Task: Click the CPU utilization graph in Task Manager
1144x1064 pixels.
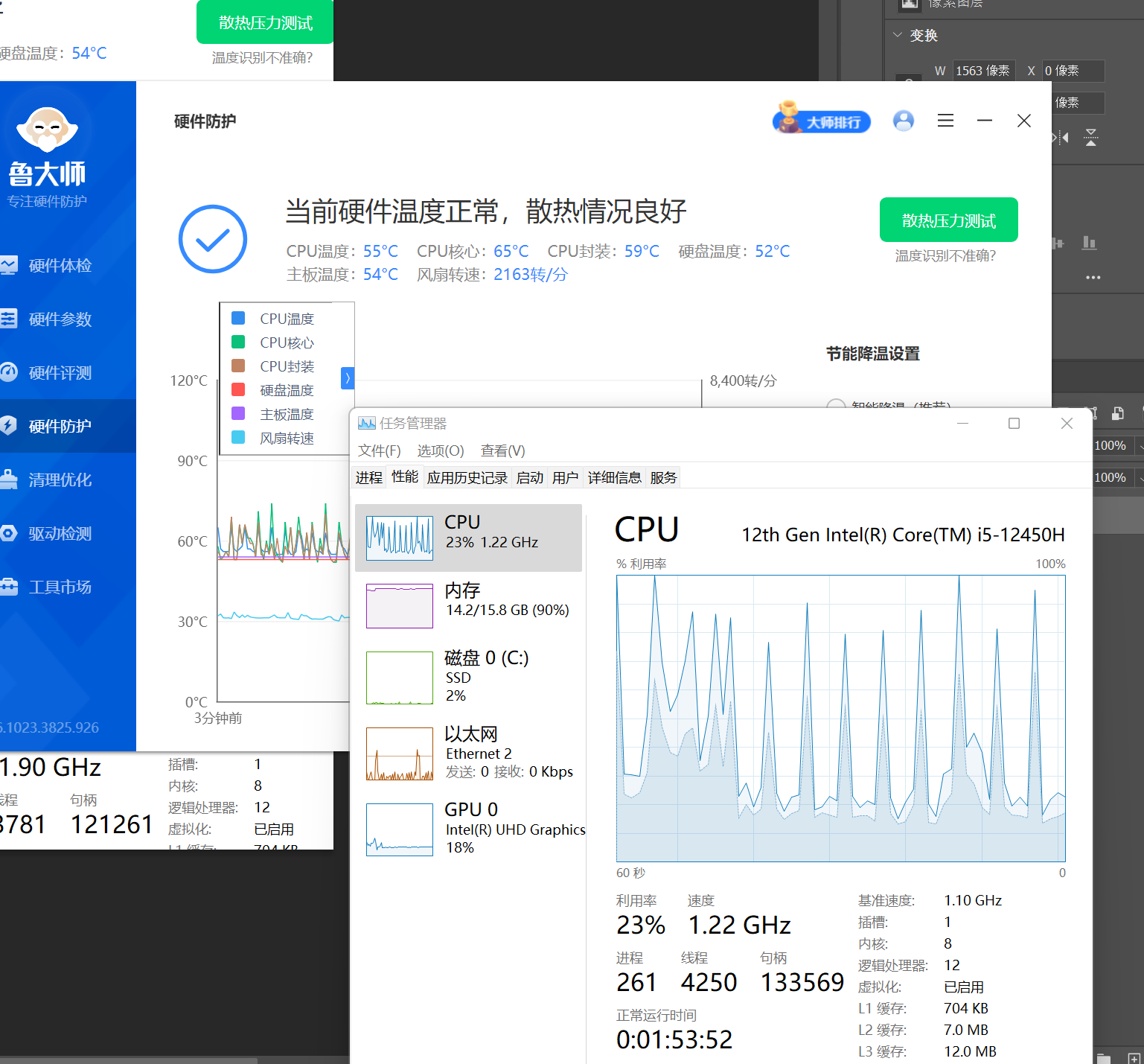Action: tap(840, 719)
